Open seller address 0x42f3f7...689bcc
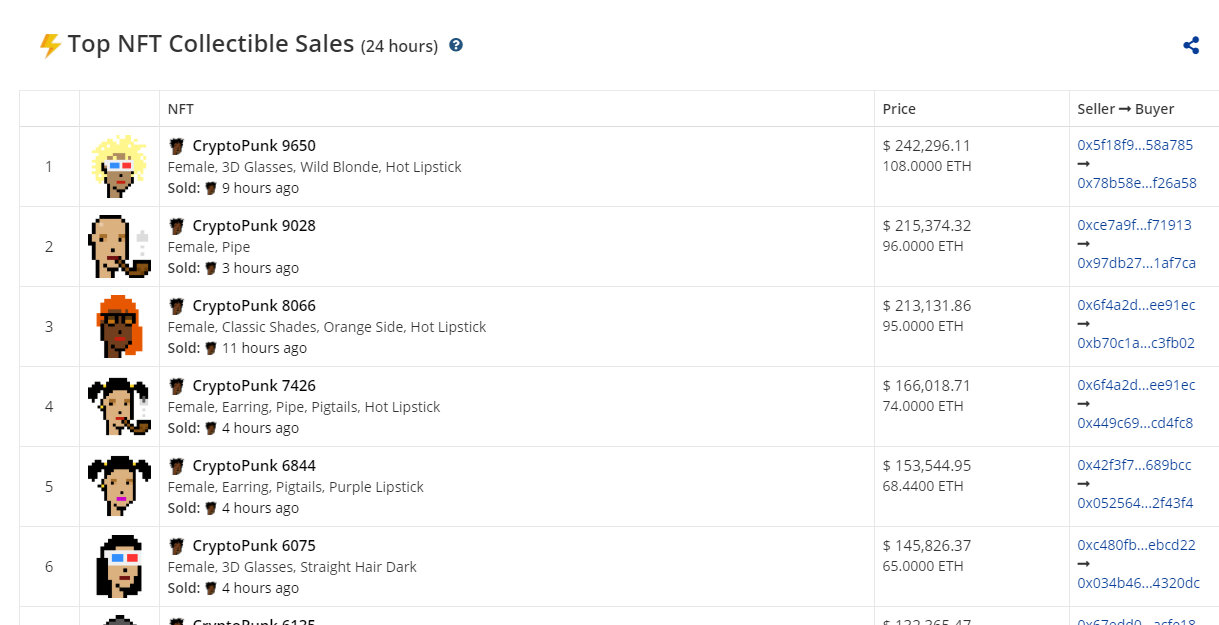Image resolution: width=1219 pixels, height=625 pixels. click(1134, 465)
